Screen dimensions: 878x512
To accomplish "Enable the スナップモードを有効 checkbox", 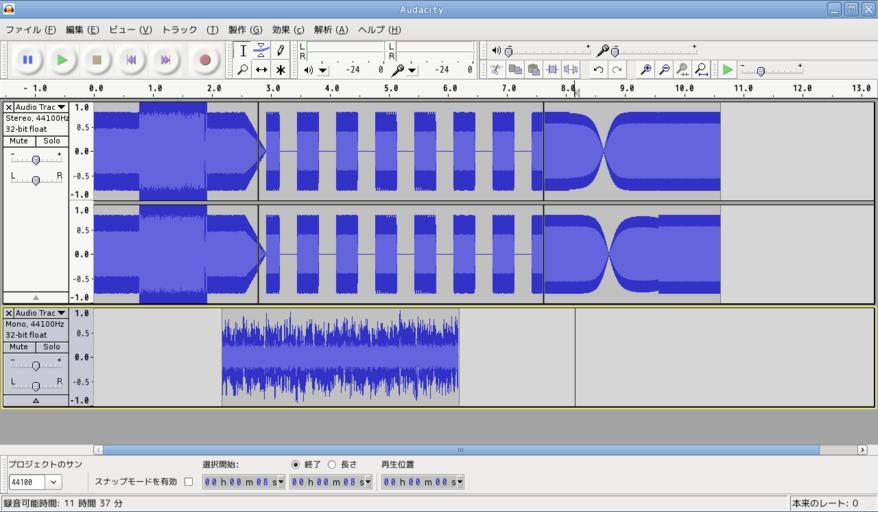I will tap(188, 482).
